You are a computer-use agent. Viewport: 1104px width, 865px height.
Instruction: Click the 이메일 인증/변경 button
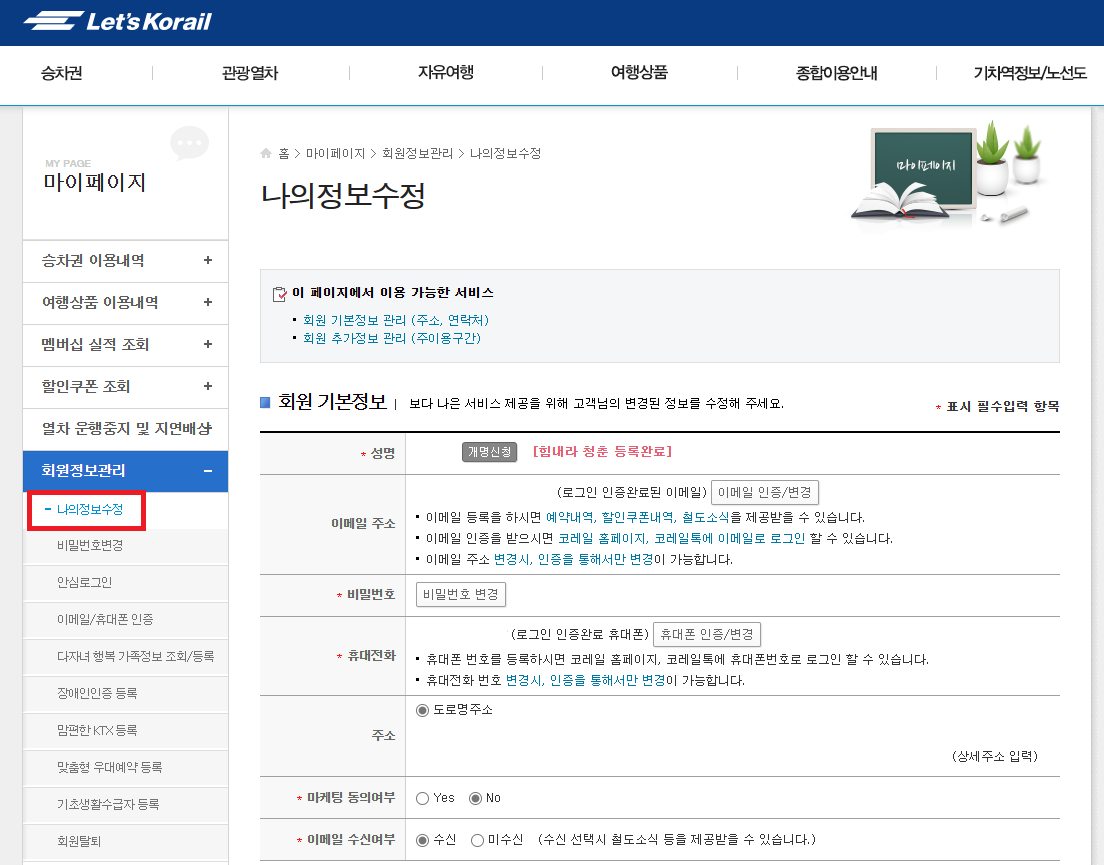(x=763, y=492)
